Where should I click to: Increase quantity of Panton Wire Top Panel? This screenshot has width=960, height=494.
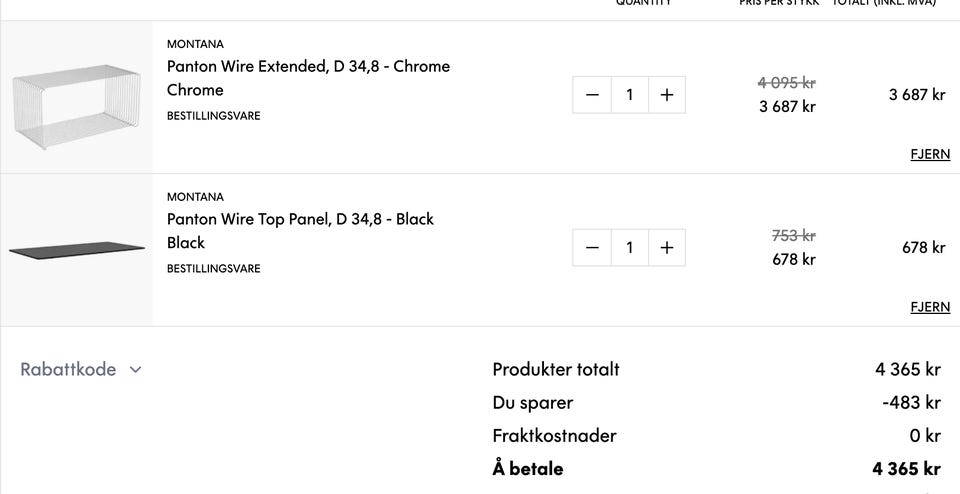pyautogui.click(x=667, y=248)
